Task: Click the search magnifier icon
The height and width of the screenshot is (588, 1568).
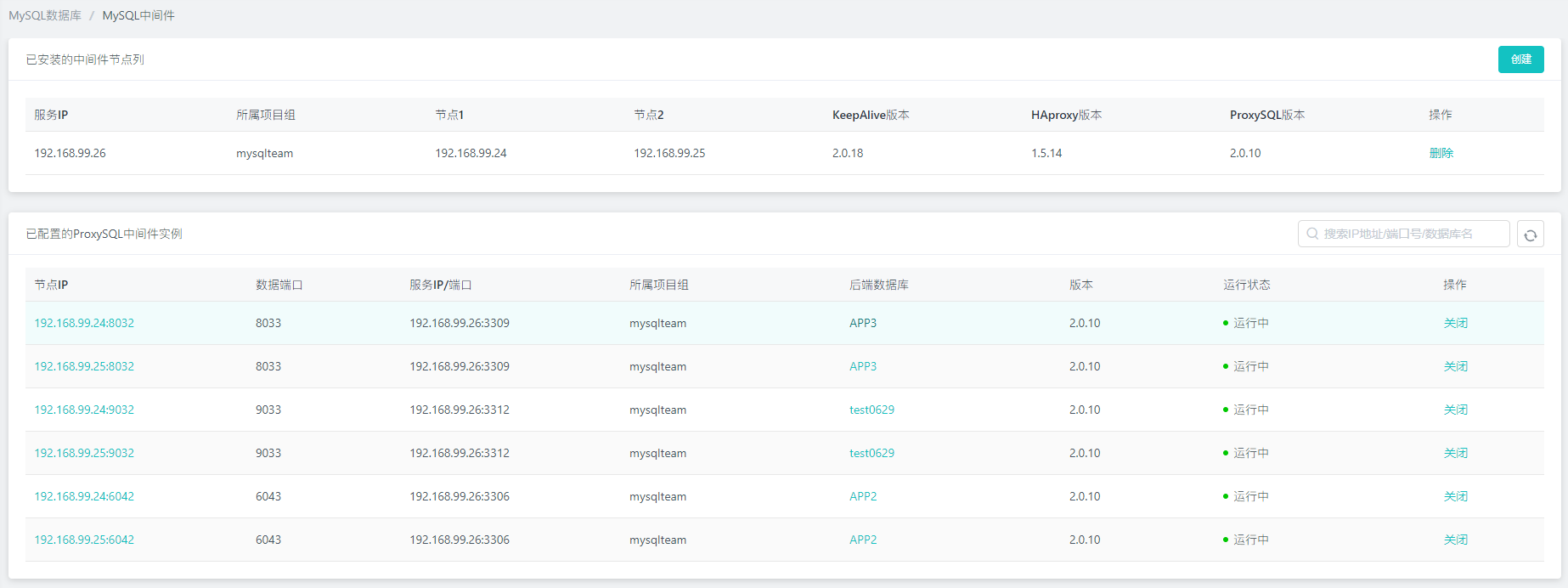Action: (x=1312, y=234)
